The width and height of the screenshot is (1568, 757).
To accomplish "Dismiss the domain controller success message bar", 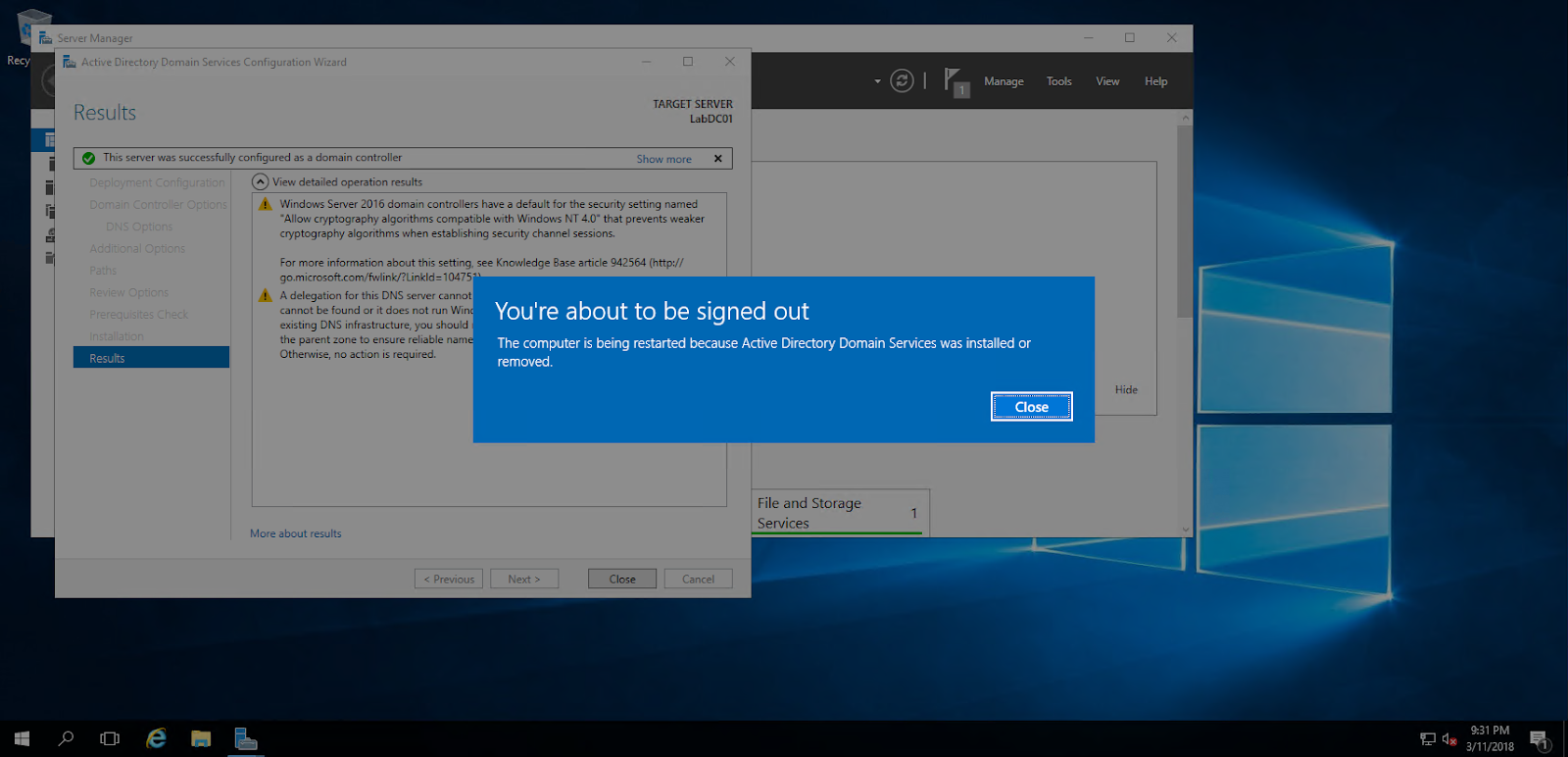I will point(718,158).
